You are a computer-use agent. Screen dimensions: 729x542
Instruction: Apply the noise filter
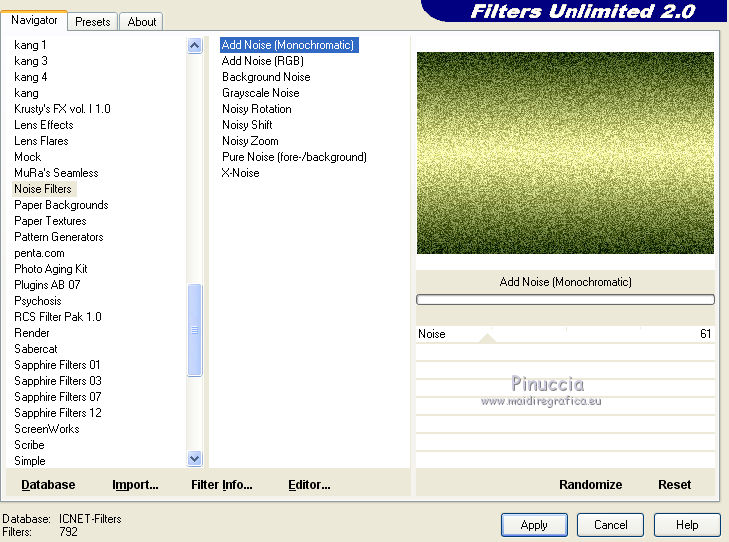coord(534,525)
